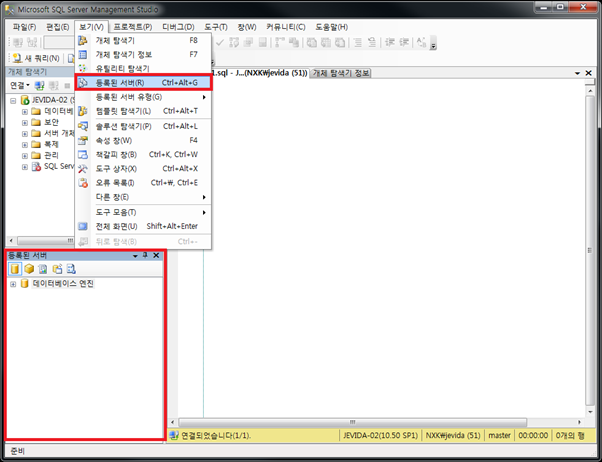Close the 등록된 서버 panel
Viewport: 602px width, 462px height.
coord(156,255)
